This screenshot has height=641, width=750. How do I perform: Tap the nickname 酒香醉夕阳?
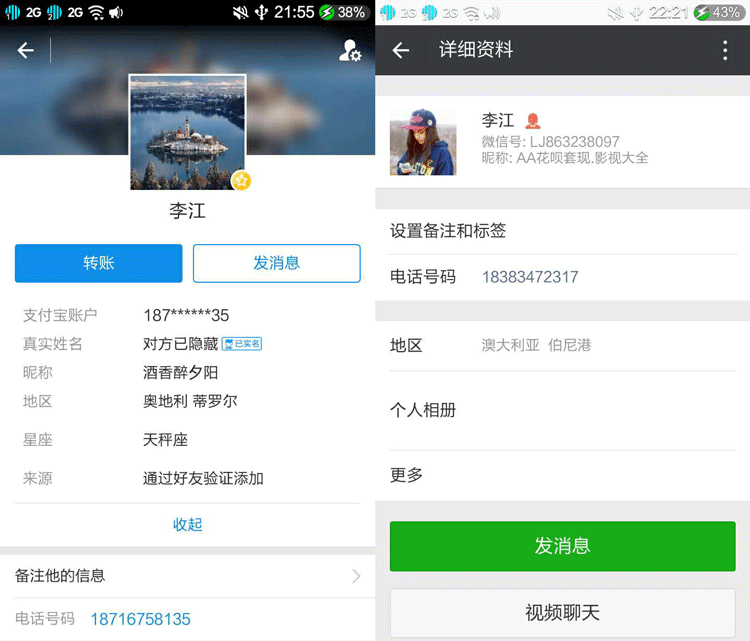(x=180, y=372)
